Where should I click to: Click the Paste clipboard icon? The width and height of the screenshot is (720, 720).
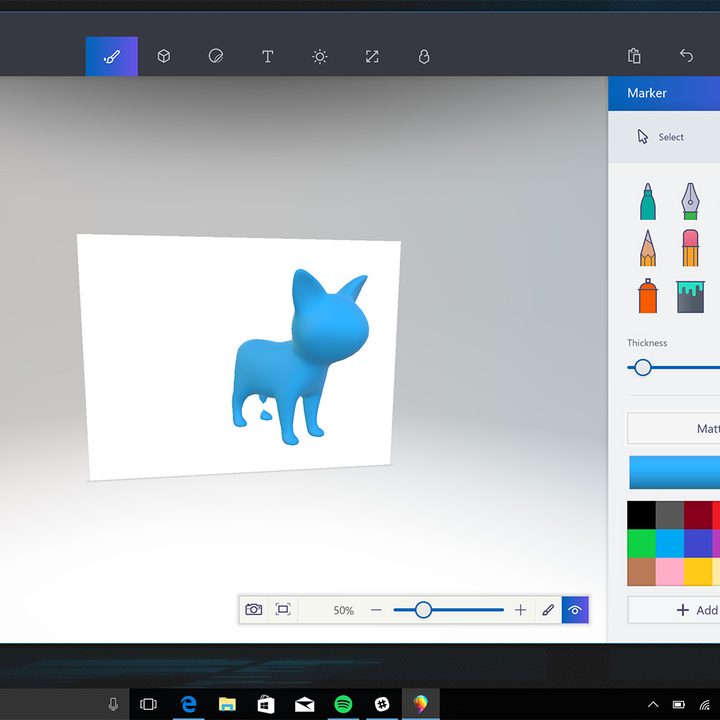pyautogui.click(x=634, y=56)
